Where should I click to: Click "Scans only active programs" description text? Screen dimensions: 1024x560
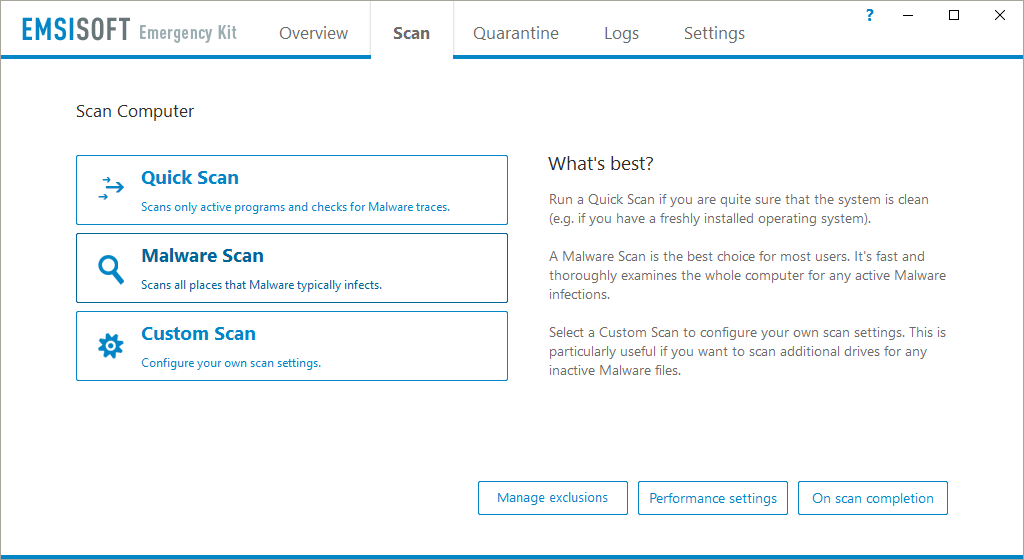coord(295,207)
